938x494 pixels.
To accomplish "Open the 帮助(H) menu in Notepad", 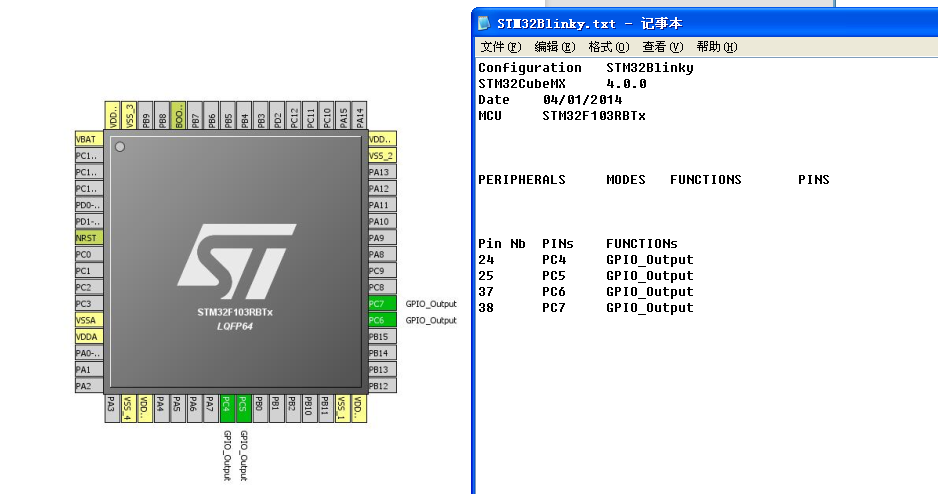I will click(717, 47).
